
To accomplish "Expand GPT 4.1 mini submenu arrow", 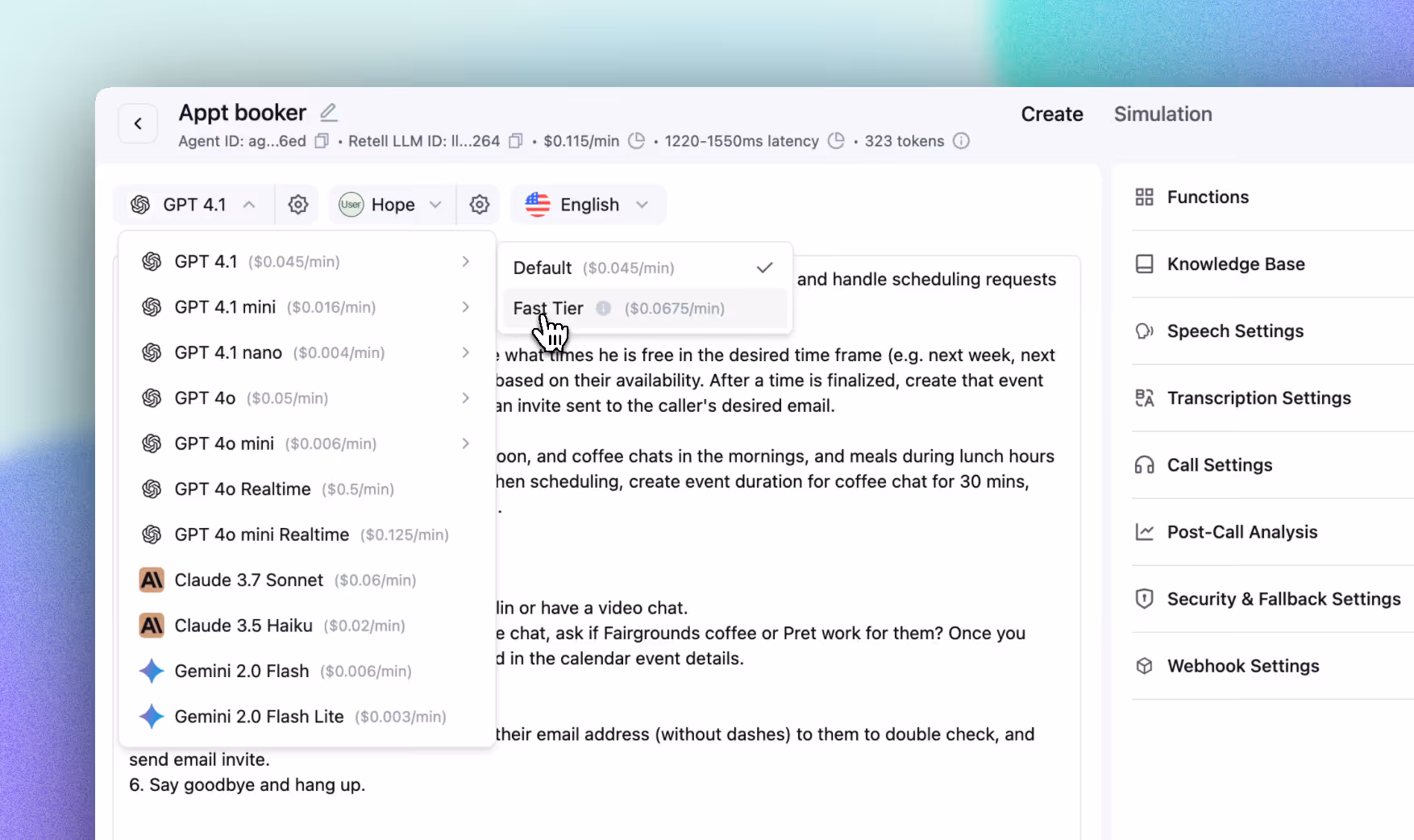I will coord(466,307).
